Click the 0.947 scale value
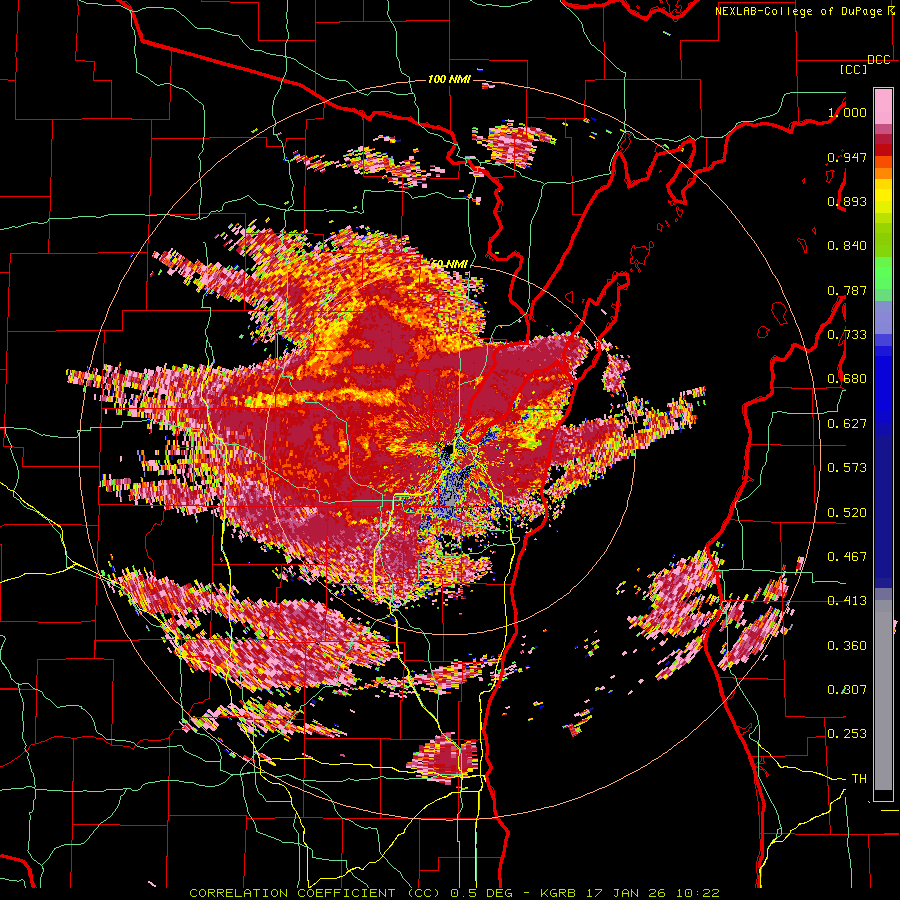The image size is (900, 900). pos(847,157)
